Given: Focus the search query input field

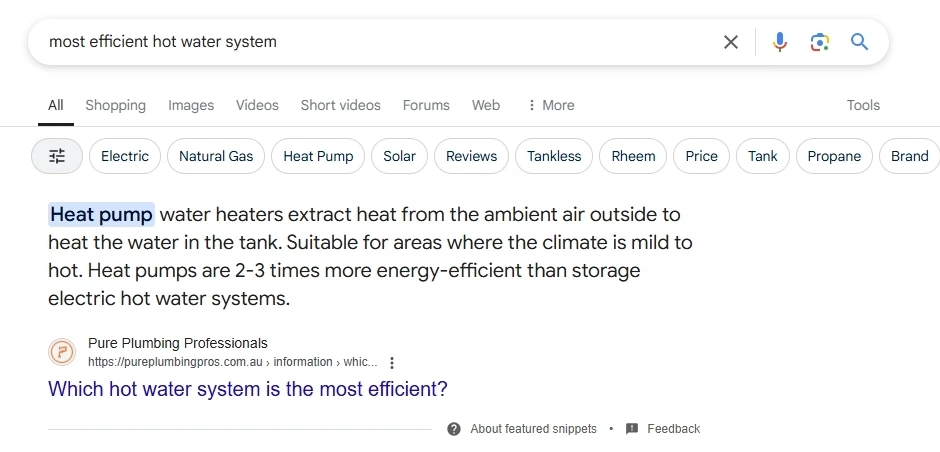Looking at the screenshot, I should pos(378,42).
